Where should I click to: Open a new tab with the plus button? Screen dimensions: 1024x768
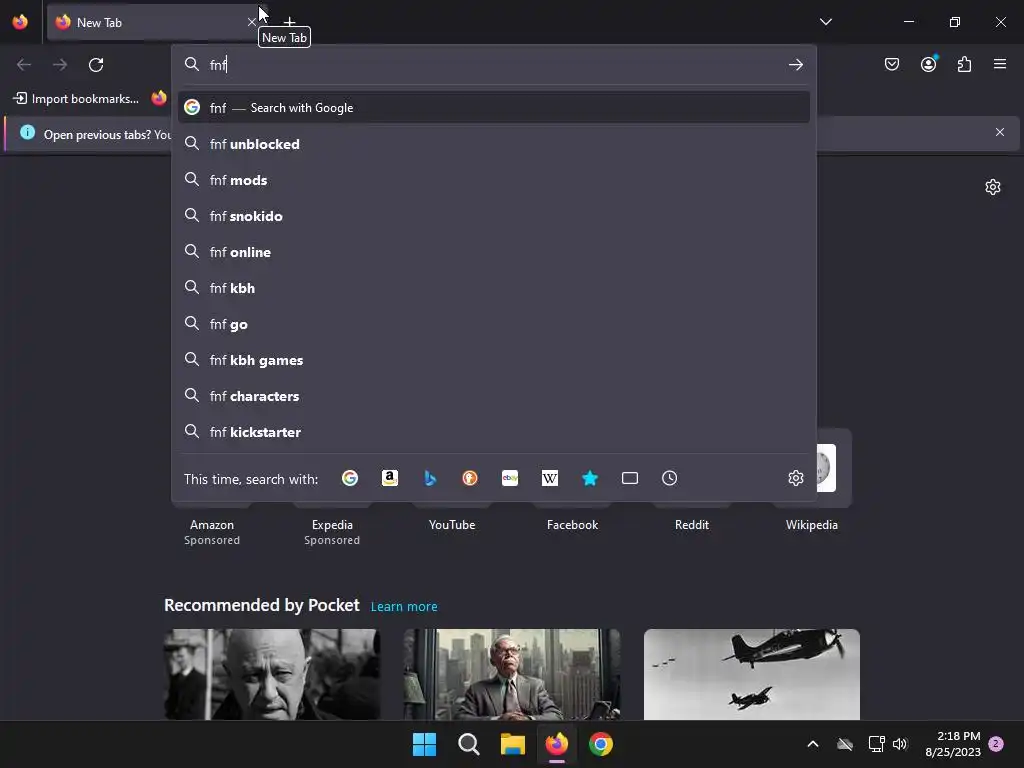(x=289, y=22)
